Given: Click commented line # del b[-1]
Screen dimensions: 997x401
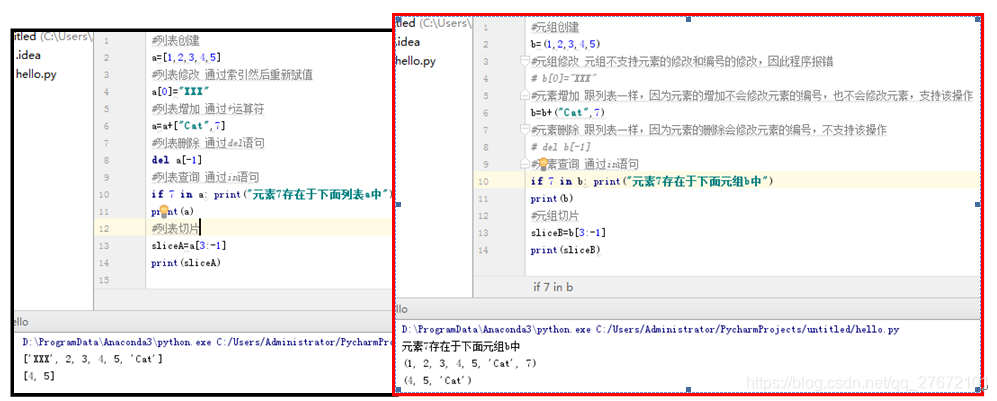Looking at the screenshot, I should pos(561,147).
